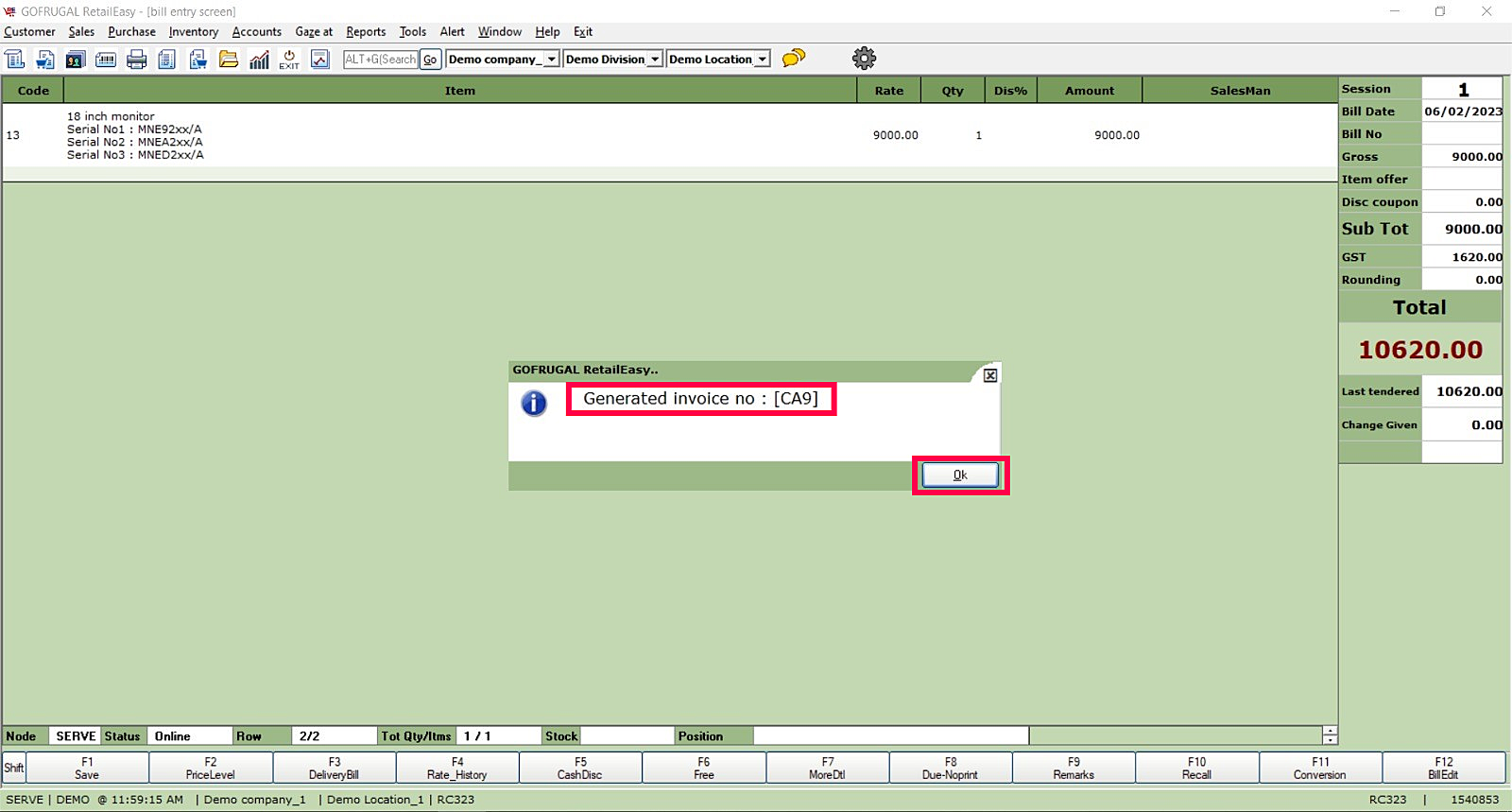1512x812 pixels.
Task: Open the Sales menu
Action: (x=81, y=32)
